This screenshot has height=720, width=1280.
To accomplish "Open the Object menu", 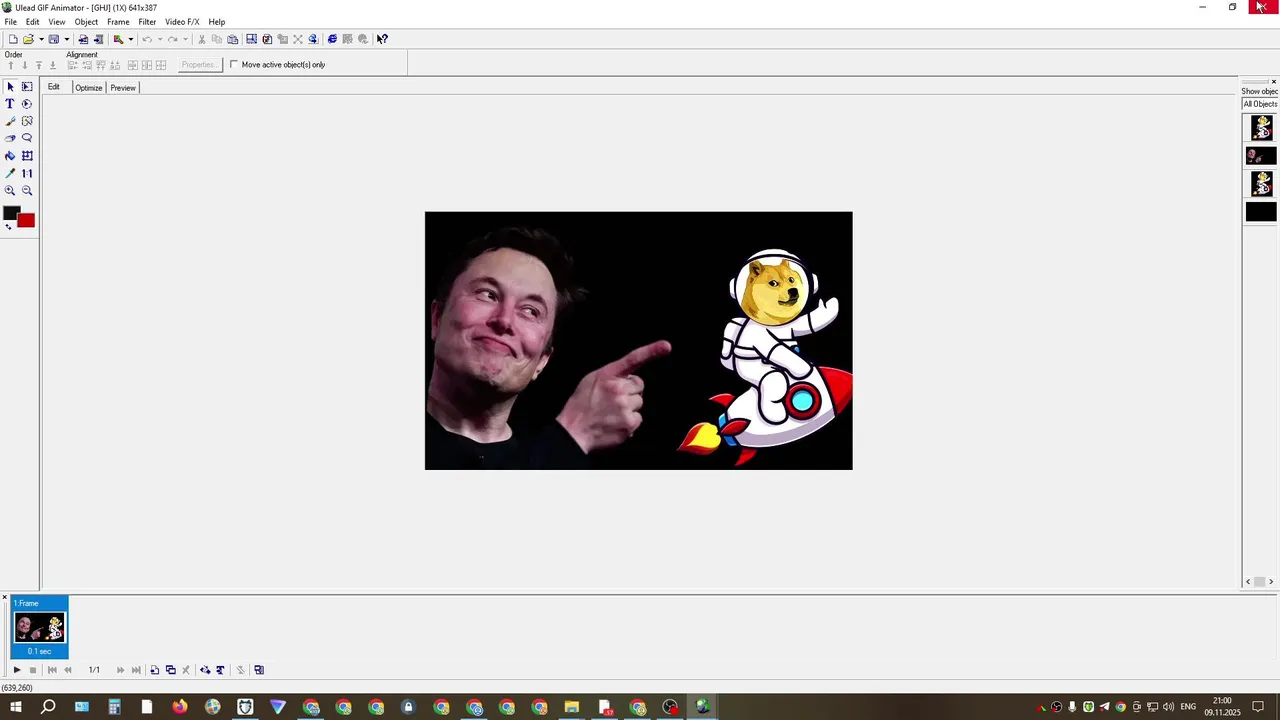I will point(86,22).
